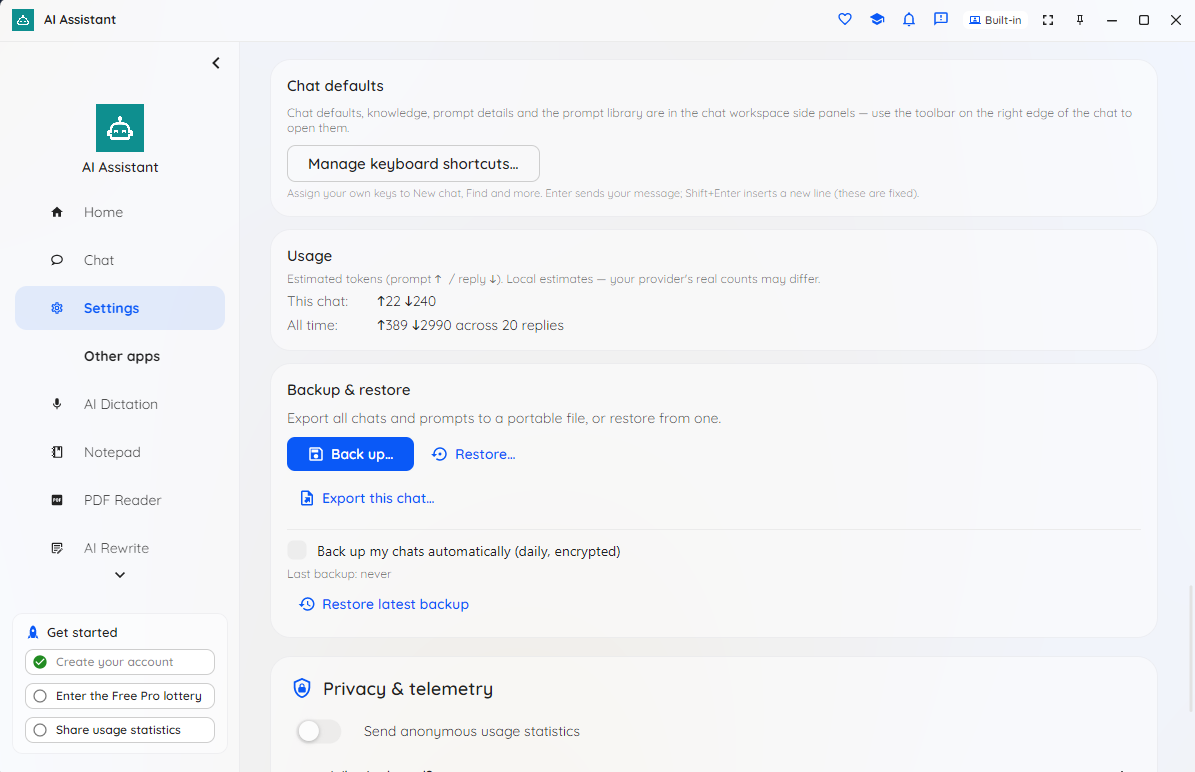The height and width of the screenshot is (772, 1195).
Task: Click the PDF Reader icon
Action: tap(57, 500)
